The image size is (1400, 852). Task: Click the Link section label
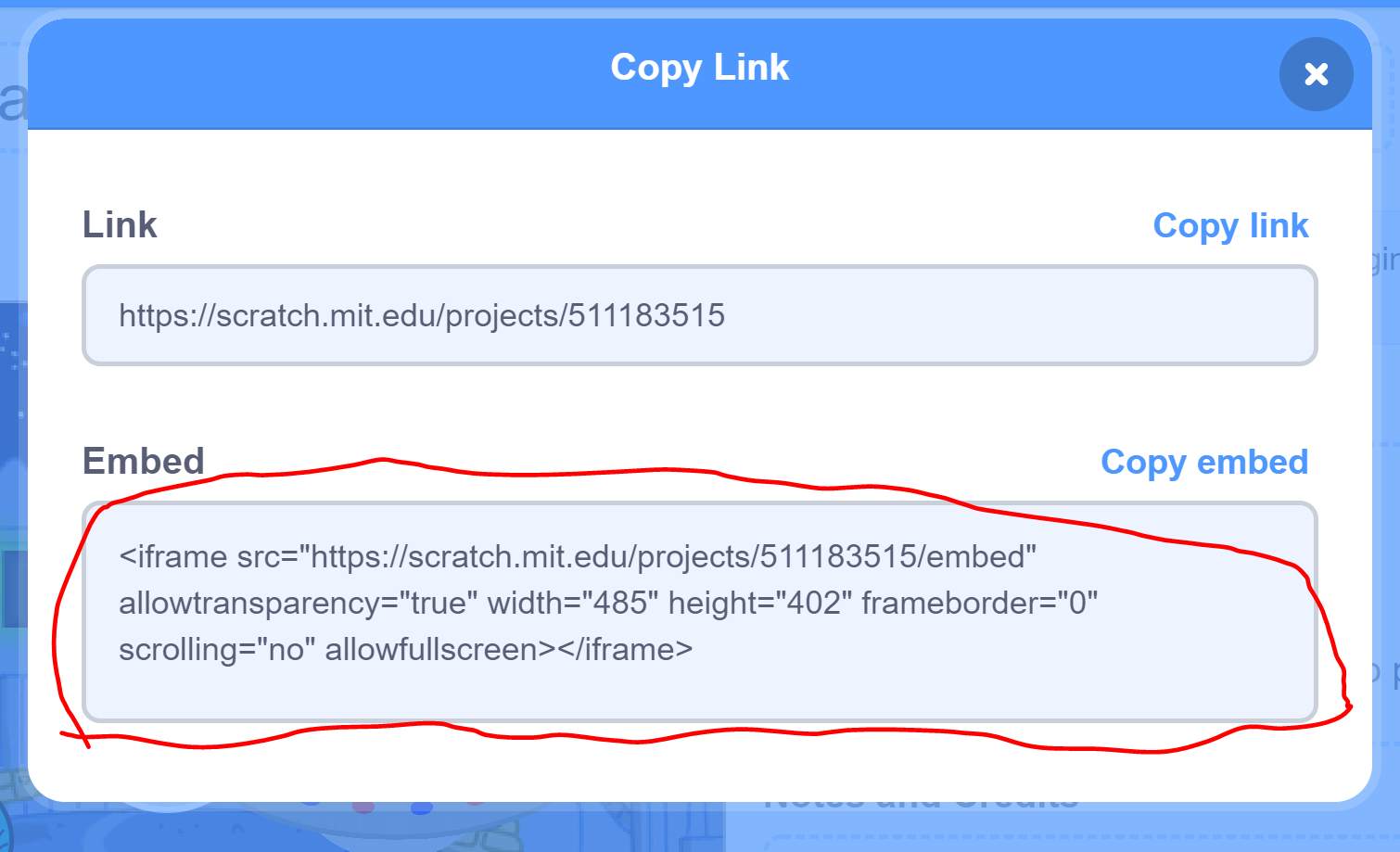(120, 224)
